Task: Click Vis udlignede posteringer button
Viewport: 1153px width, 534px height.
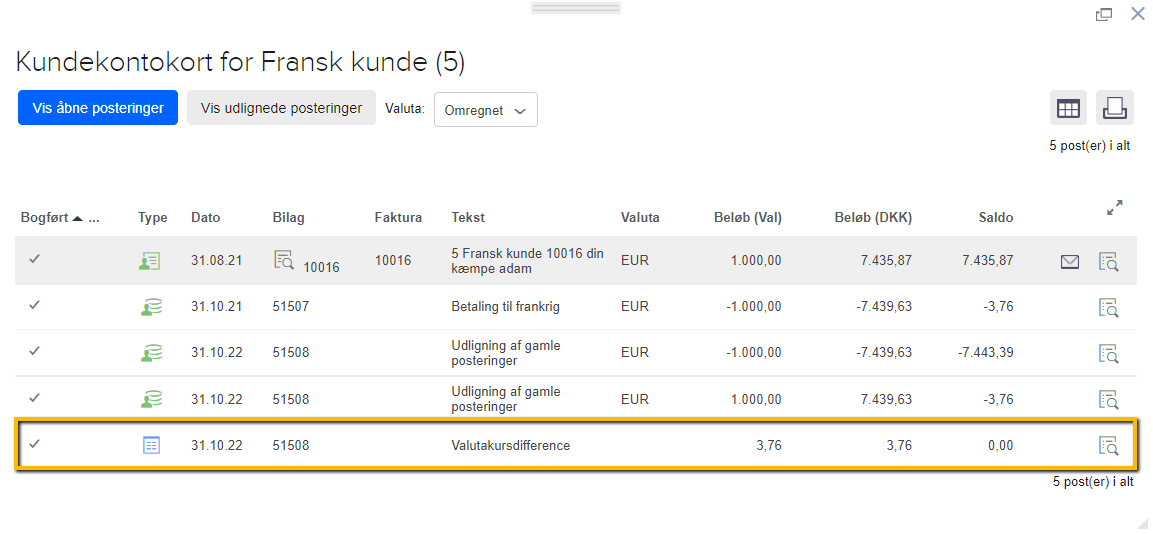Action: 281,108
